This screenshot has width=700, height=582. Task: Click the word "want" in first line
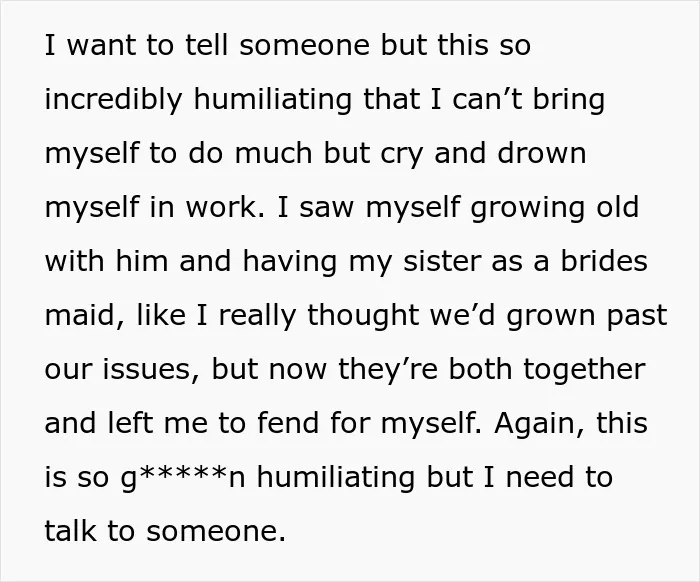[x=101, y=46]
